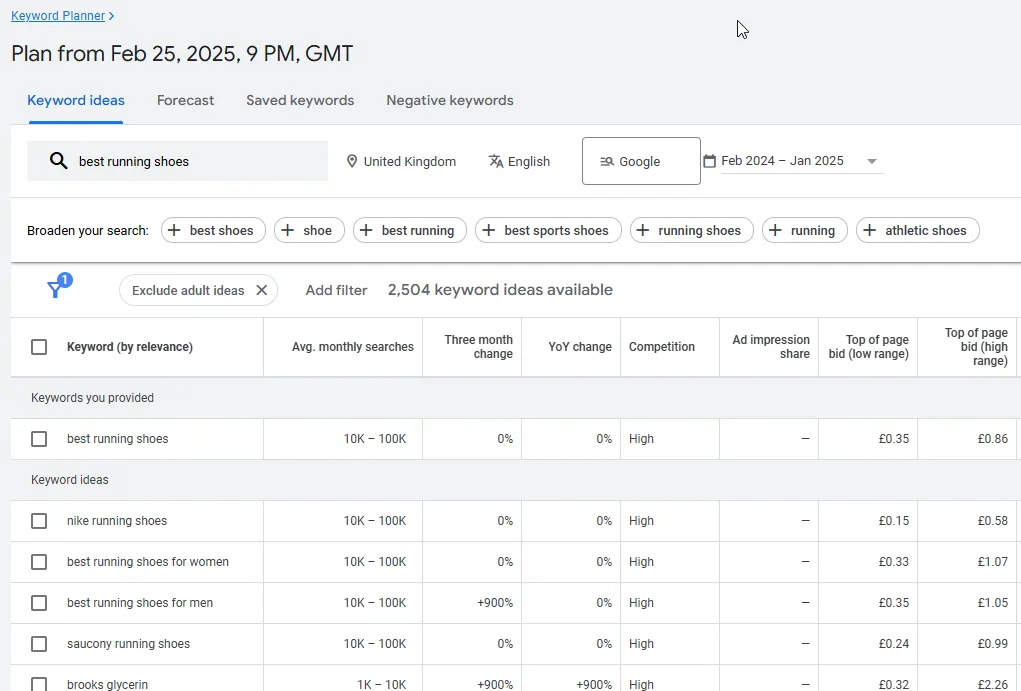Open the Negative keywords tab
The height and width of the screenshot is (691, 1021).
pos(450,100)
